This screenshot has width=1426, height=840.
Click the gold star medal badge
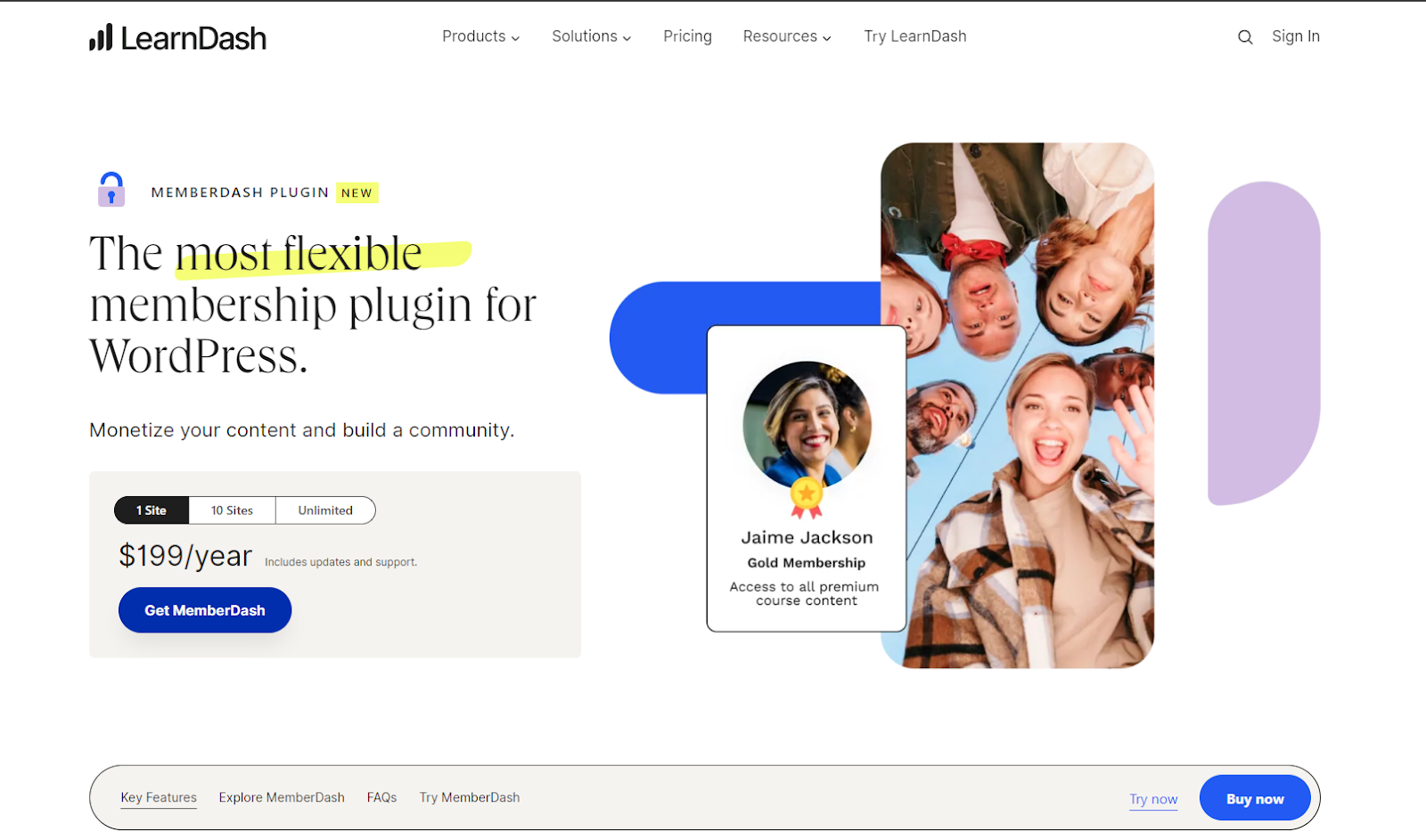[807, 498]
